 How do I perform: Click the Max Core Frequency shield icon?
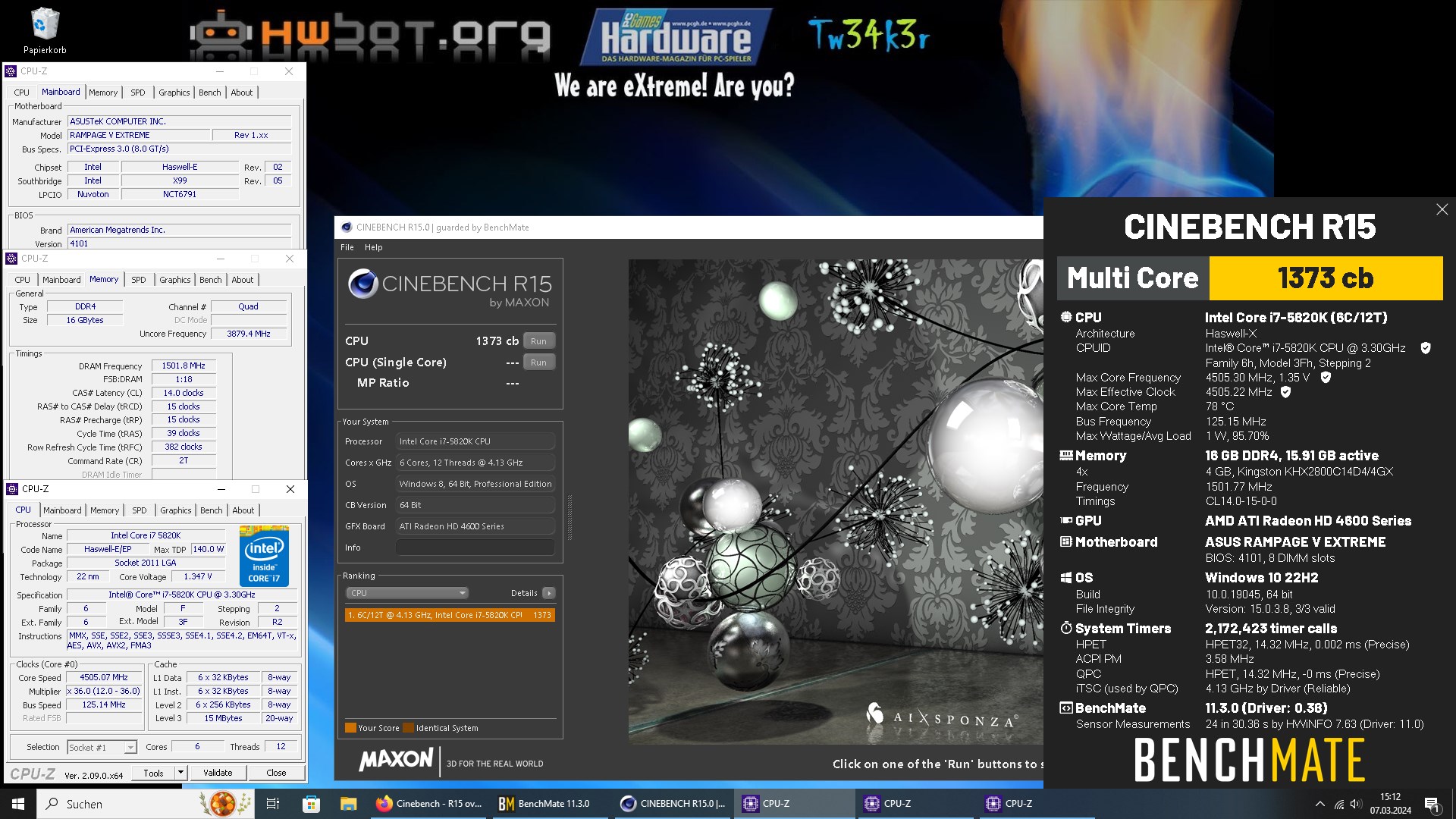pos(1326,377)
